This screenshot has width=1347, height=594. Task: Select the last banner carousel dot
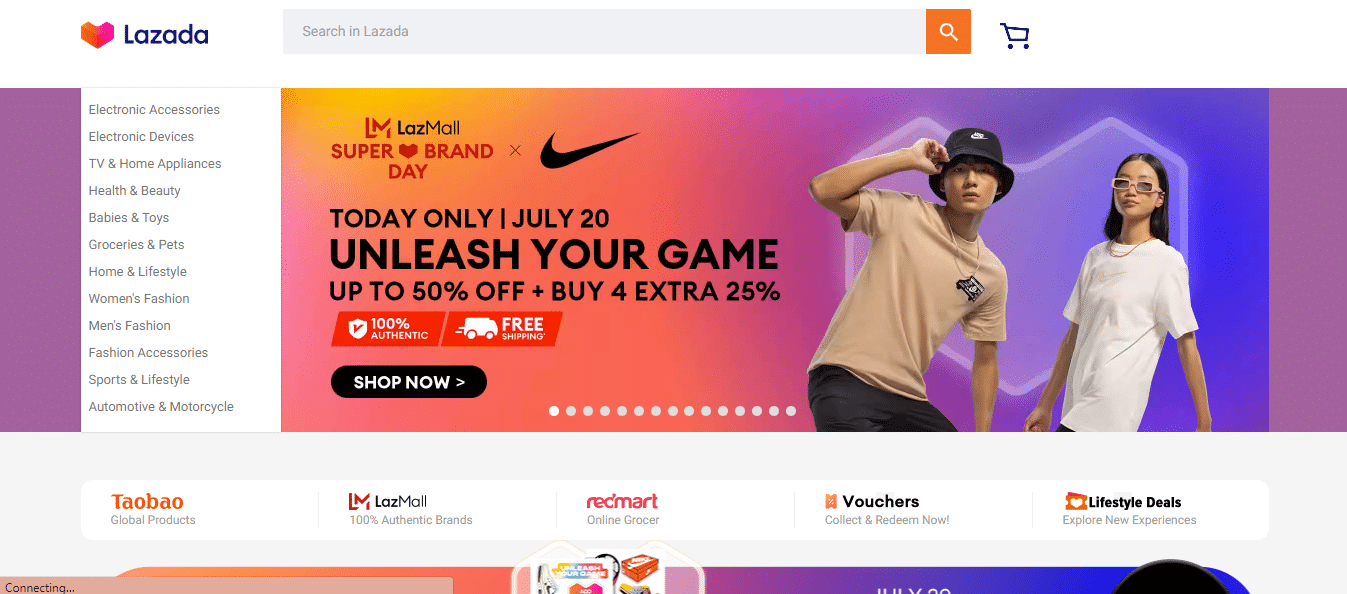coord(791,411)
